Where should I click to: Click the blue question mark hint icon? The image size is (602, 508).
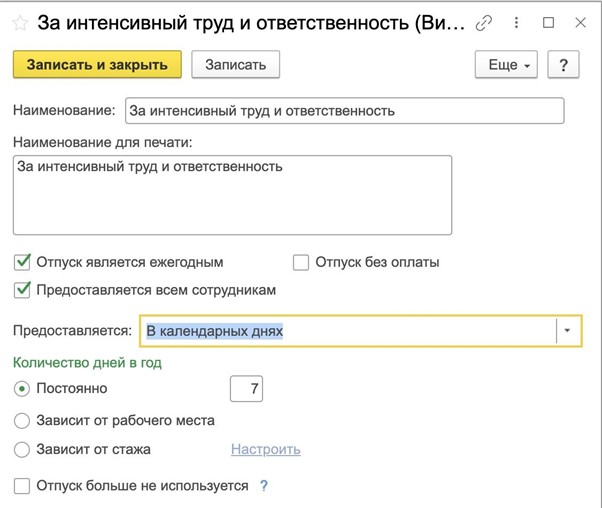pos(264,486)
